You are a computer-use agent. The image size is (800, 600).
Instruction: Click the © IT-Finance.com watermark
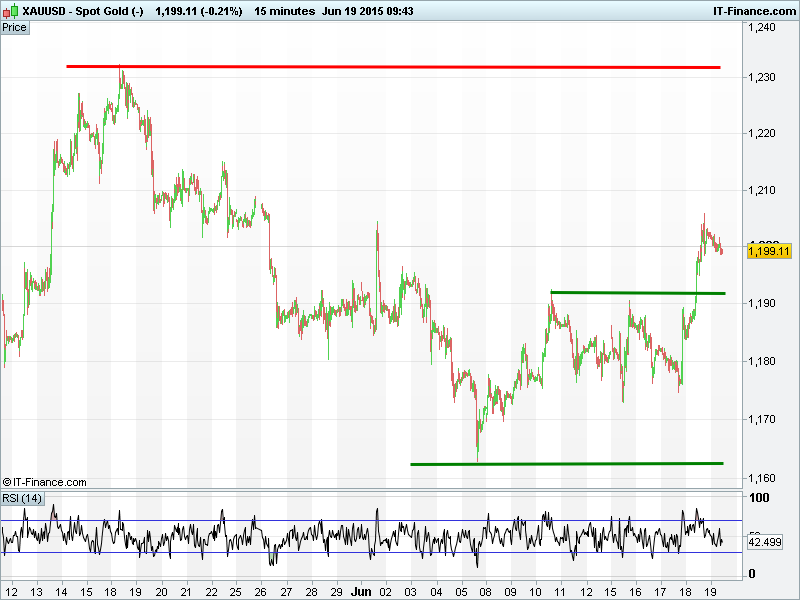[45, 482]
